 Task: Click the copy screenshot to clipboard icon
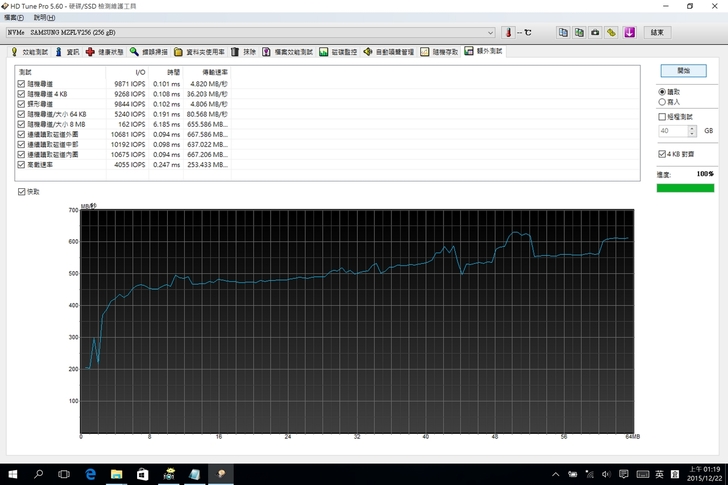[579, 32]
